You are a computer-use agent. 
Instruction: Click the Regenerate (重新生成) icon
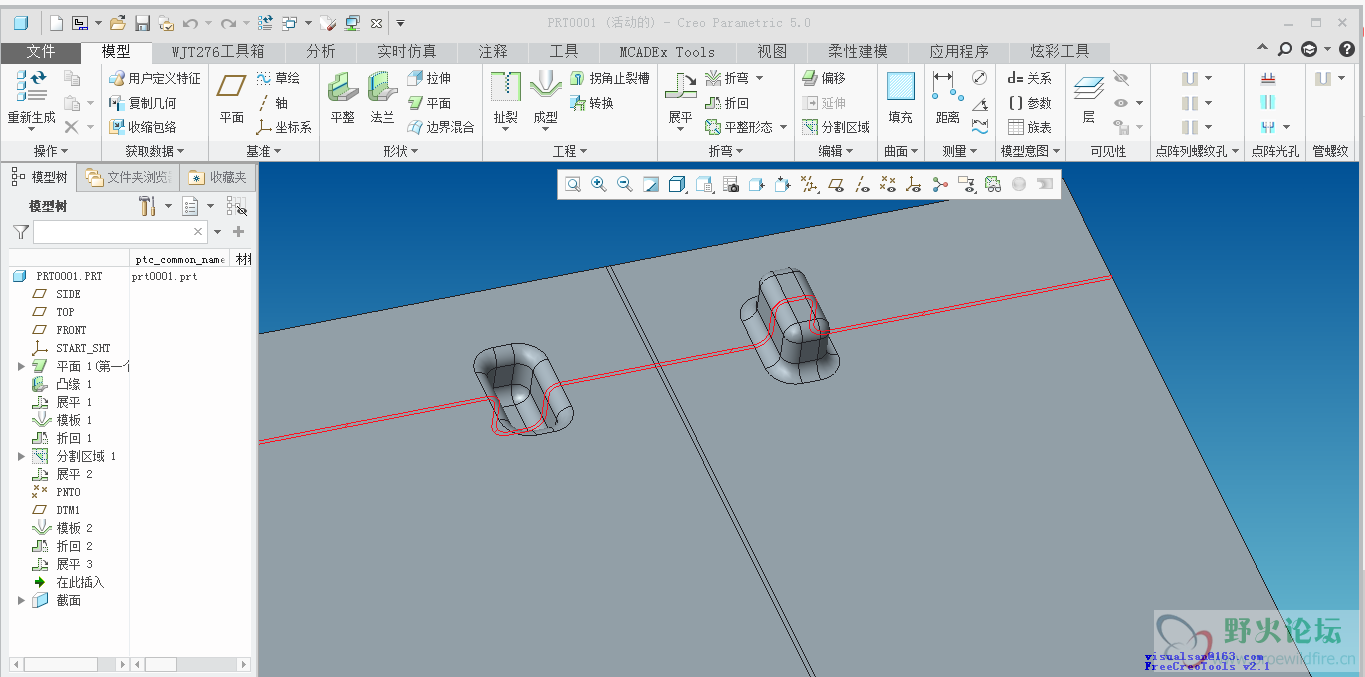(x=31, y=98)
